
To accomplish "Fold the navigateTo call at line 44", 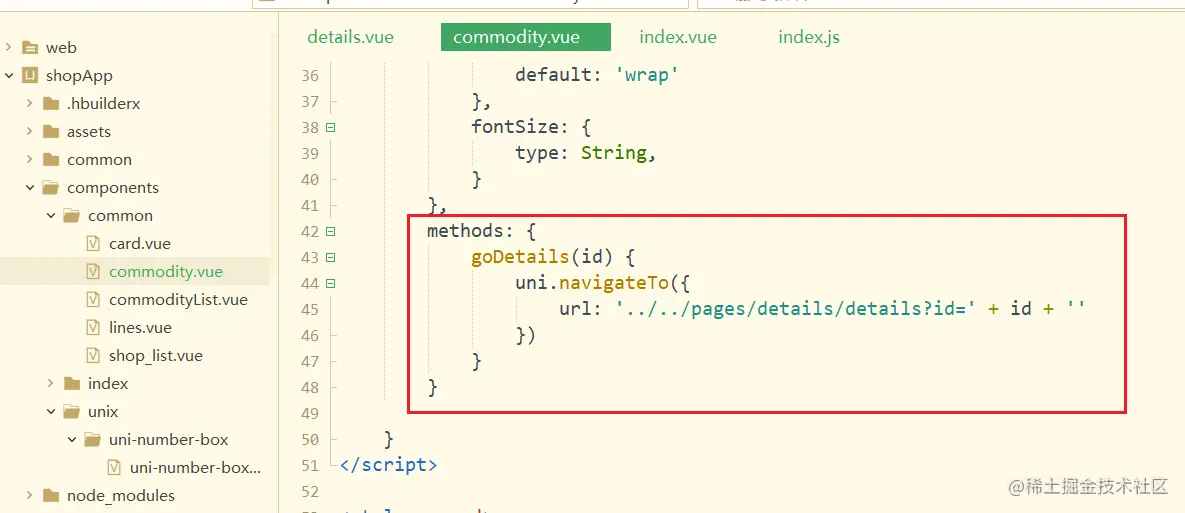I will click(x=330, y=284).
